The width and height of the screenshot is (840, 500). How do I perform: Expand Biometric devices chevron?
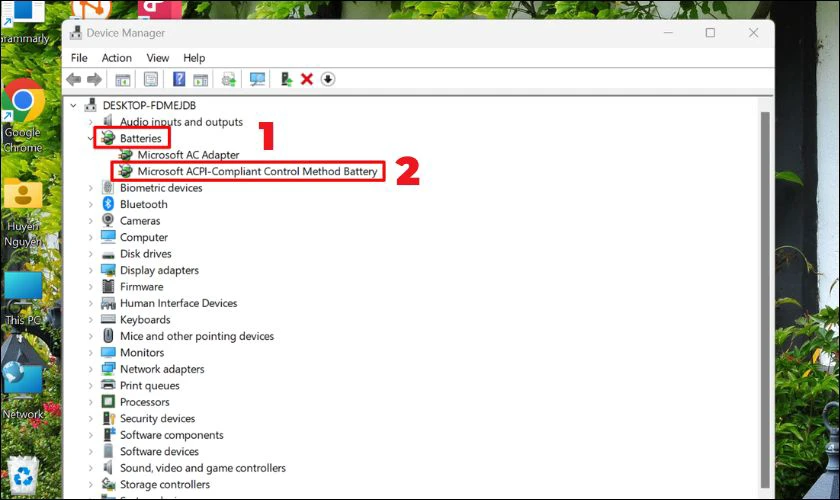point(91,188)
